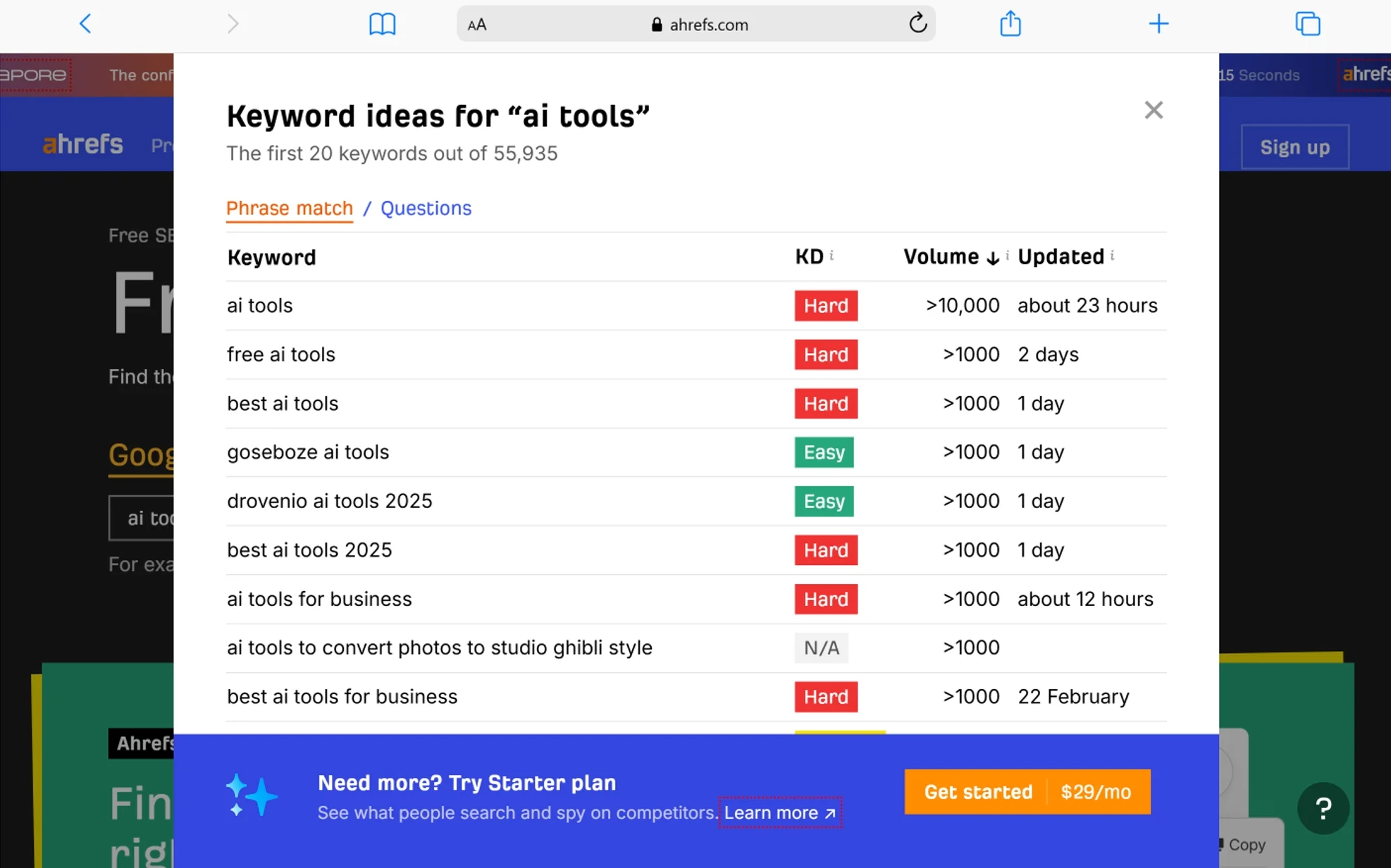Click the "best ai tools" keyword row

(x=696, y=404)
